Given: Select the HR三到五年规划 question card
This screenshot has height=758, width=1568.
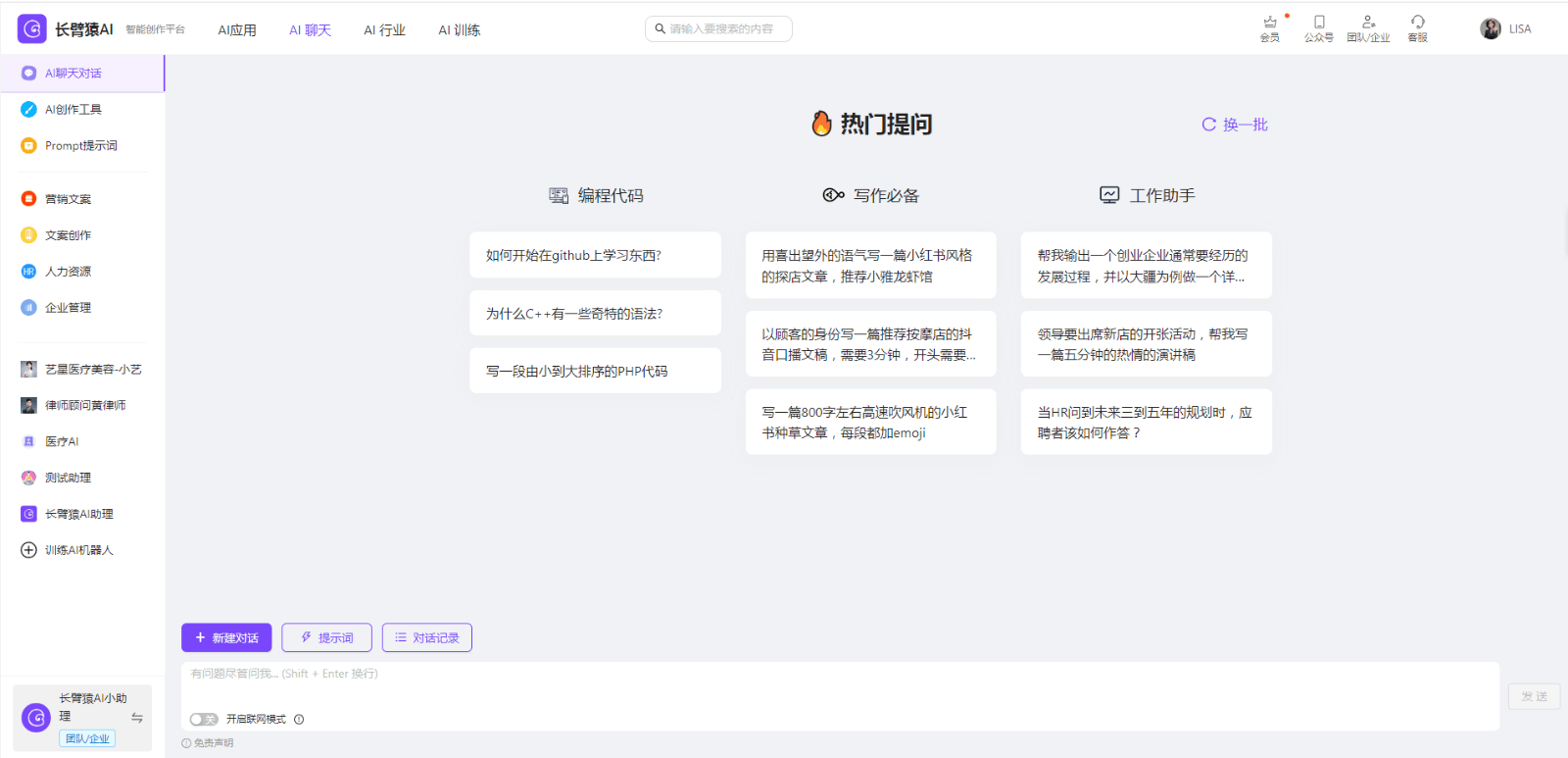Looking at the screenshot, I should click(1146, 423).
